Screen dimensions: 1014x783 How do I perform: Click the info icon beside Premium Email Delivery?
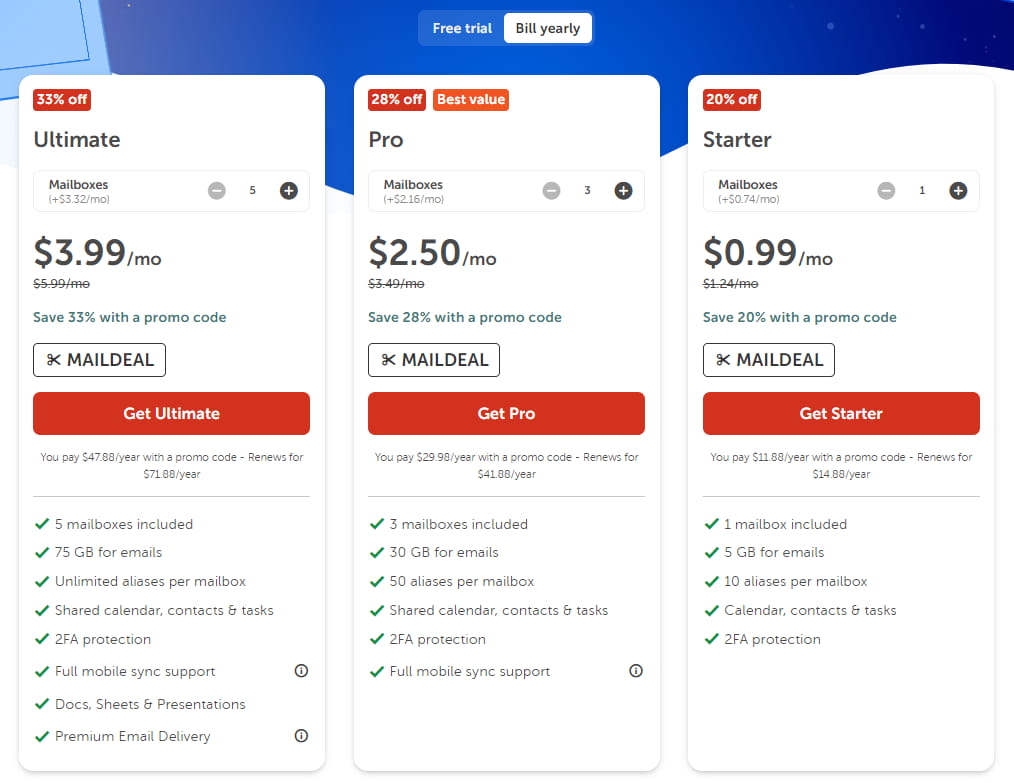(x=301, y=736)
